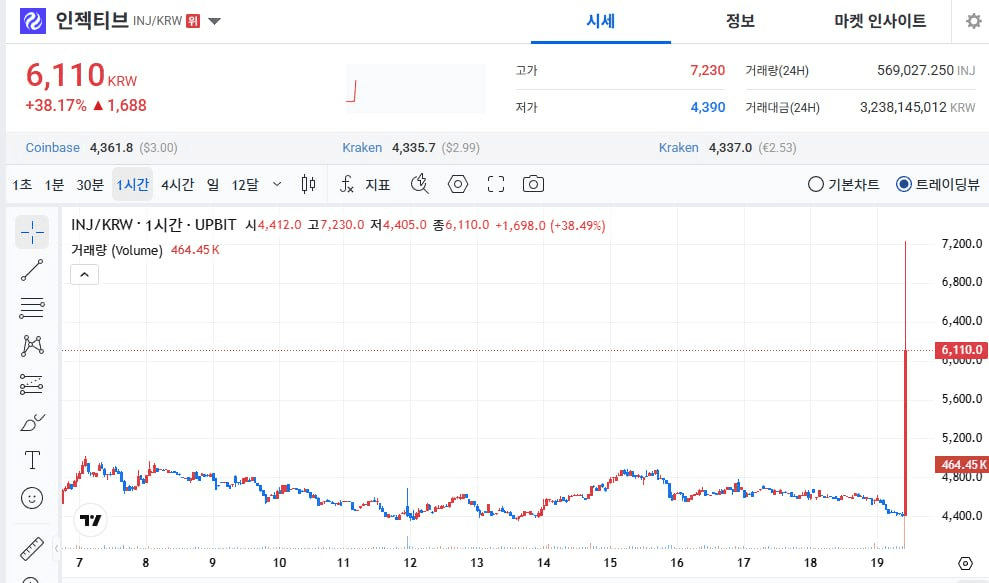Enter fullscreen chart mode
989x583 pixels.
(x=496, y=184)
